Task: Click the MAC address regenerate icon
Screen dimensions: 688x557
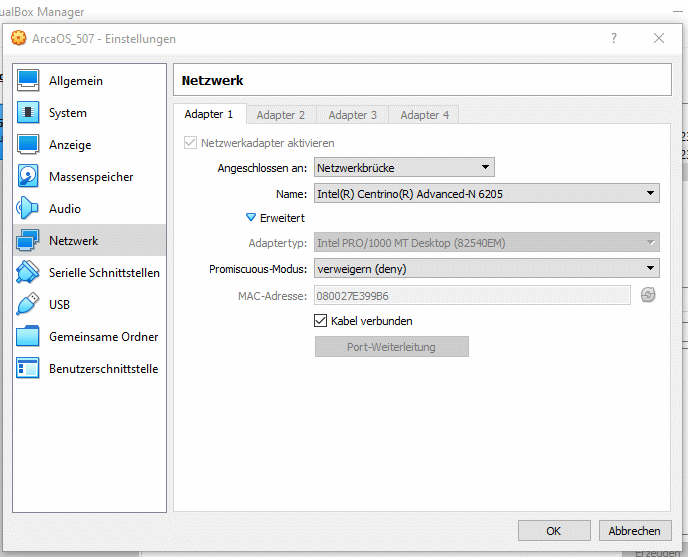Action: point(648,295)
